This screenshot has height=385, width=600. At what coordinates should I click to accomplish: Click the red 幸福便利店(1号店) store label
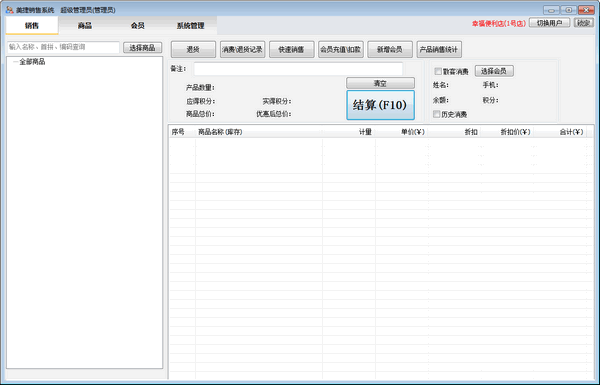[499, 23]
